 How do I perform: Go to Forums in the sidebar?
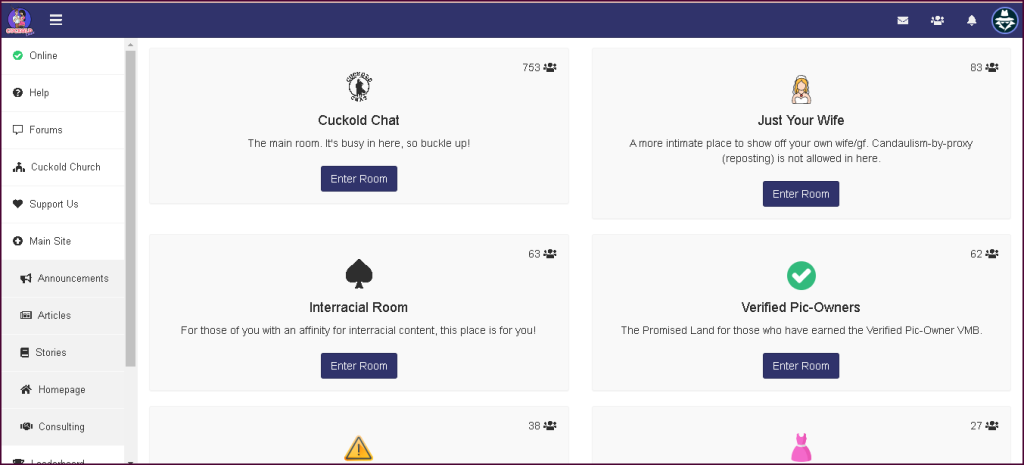tap(45, 130)
